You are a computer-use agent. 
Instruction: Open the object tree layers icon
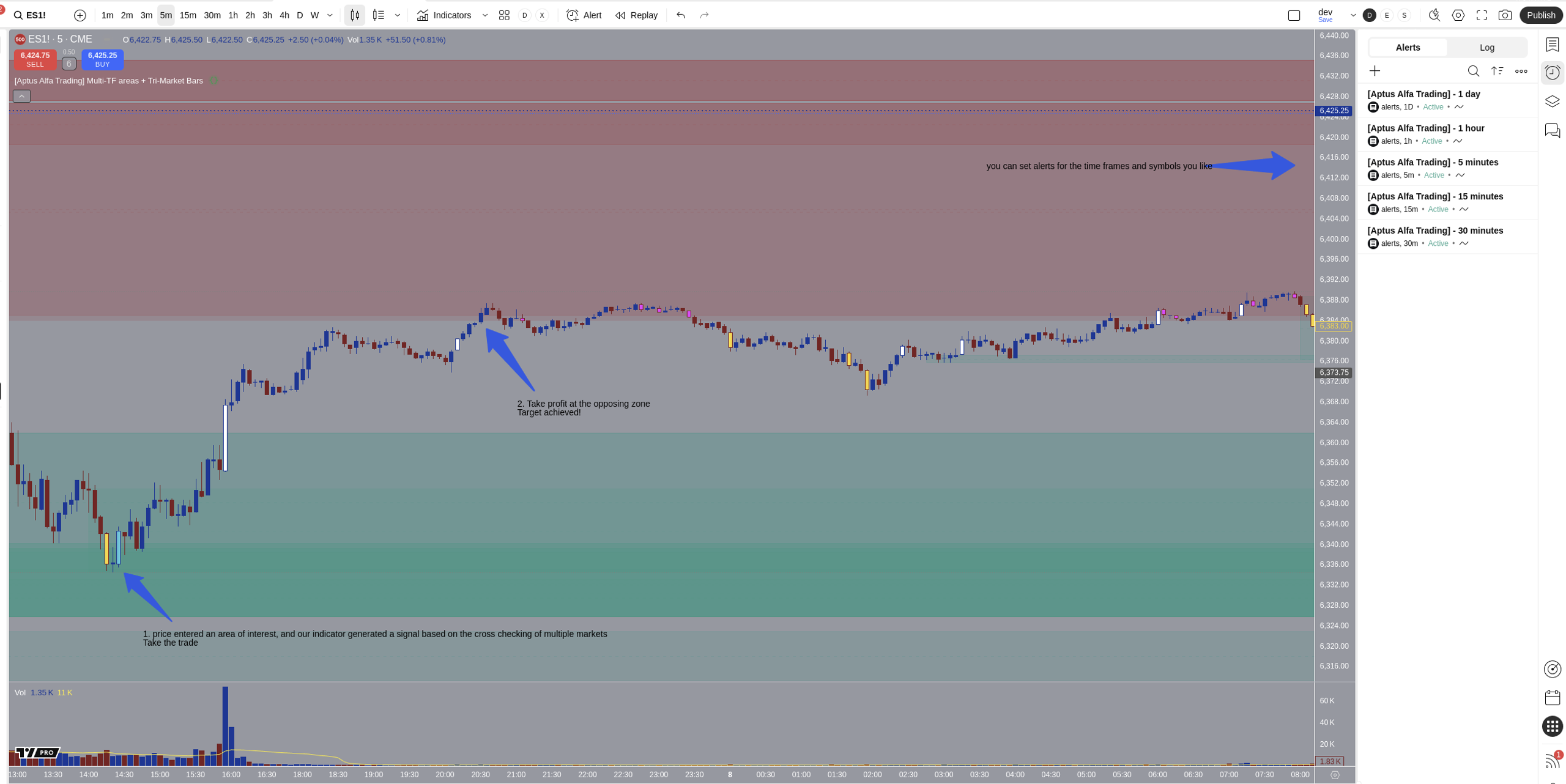coord(1553,102)
